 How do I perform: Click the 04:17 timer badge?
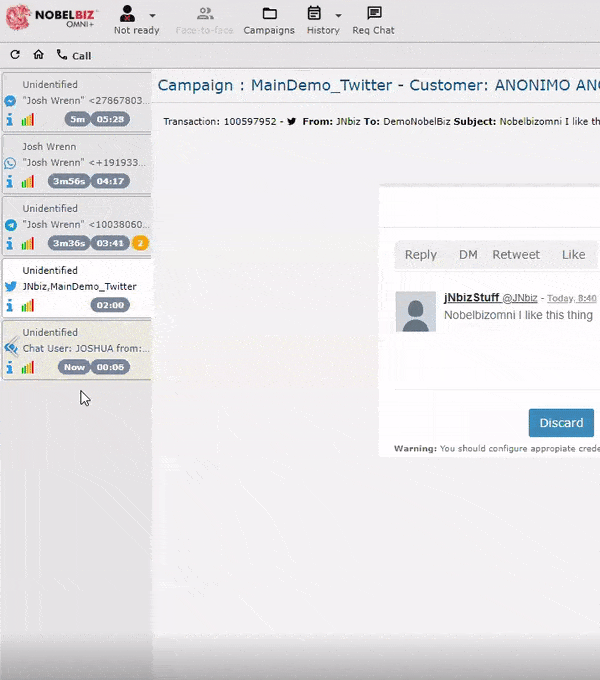coord(110,181)
